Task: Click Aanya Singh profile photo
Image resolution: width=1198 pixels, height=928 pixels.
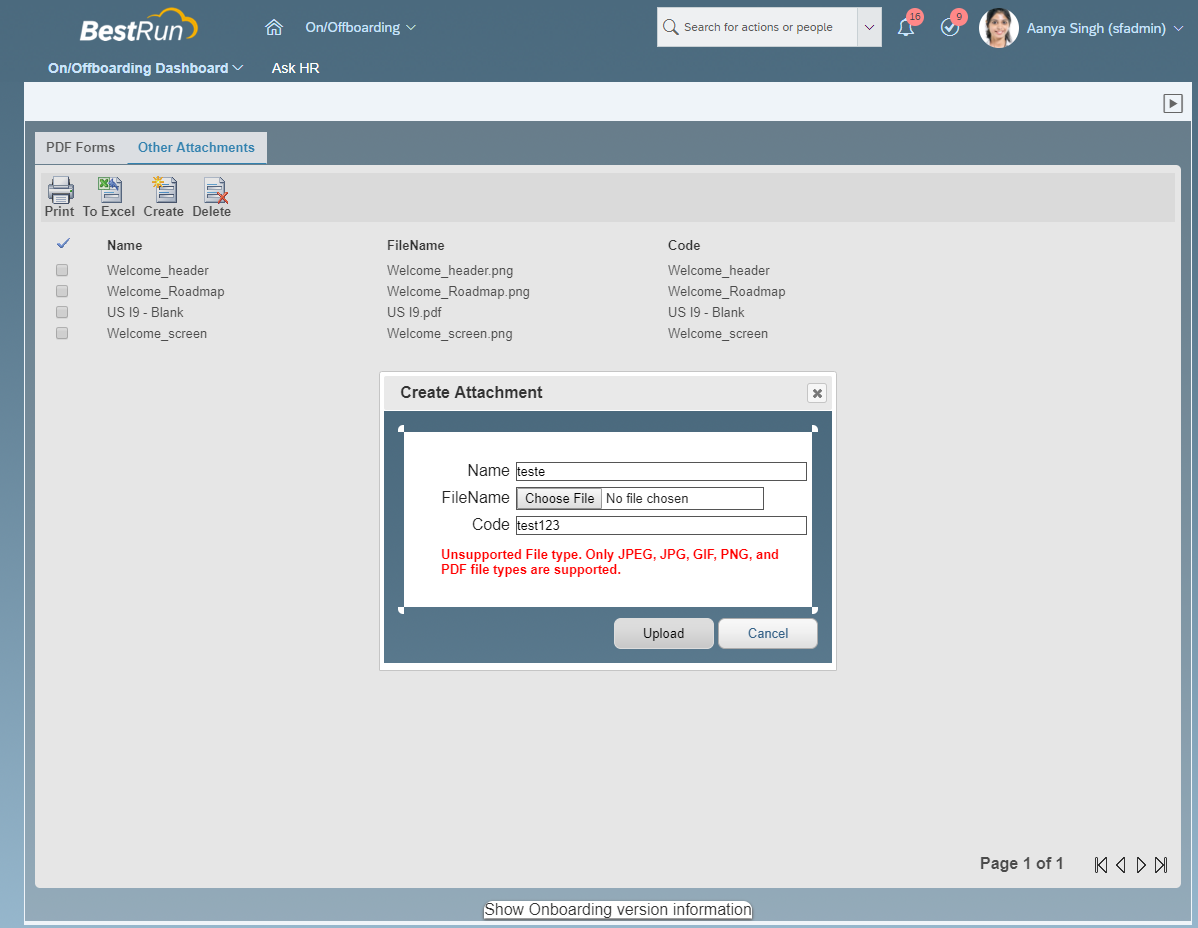Action: 999,28
